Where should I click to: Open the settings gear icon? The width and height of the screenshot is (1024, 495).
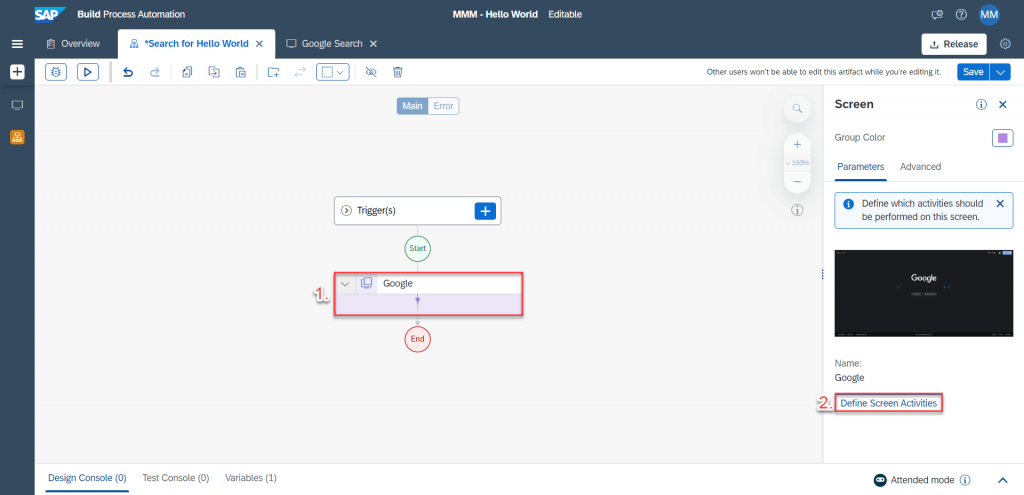pos(1005,44)
